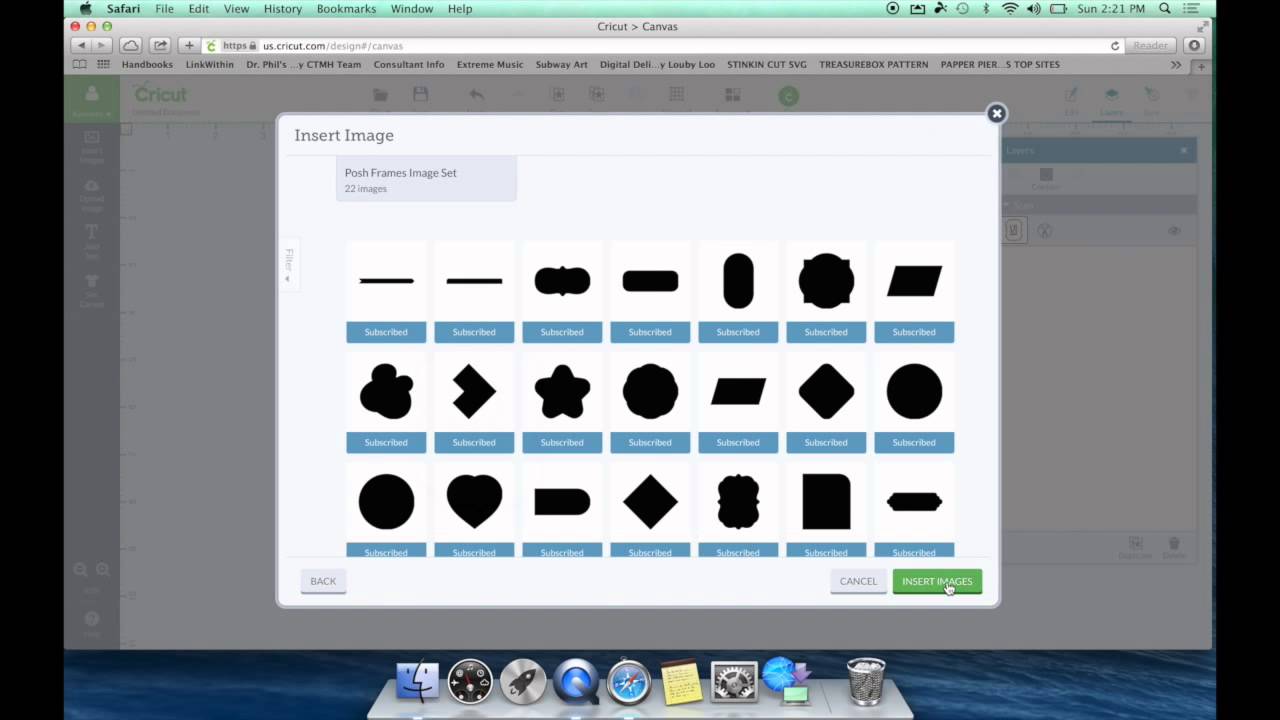This screenshot has width=1280, height=720.
Task: Select the bracket-ended label frame image
Action: click(x=562, y=281)
